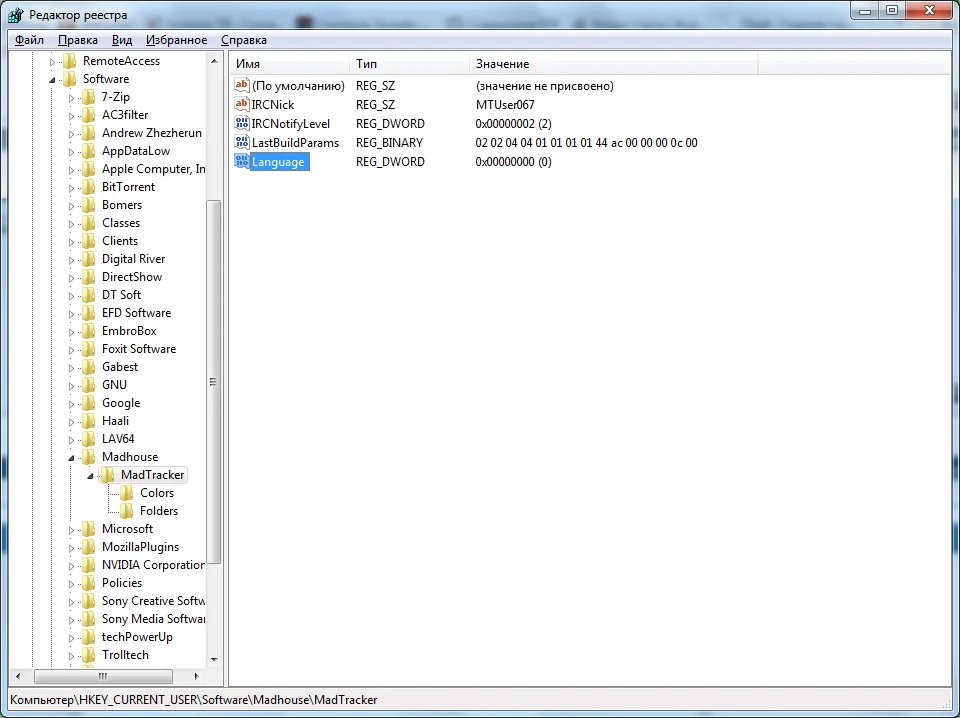Expand the AppDataLow key
960x718 pixels.
point(72,152)
